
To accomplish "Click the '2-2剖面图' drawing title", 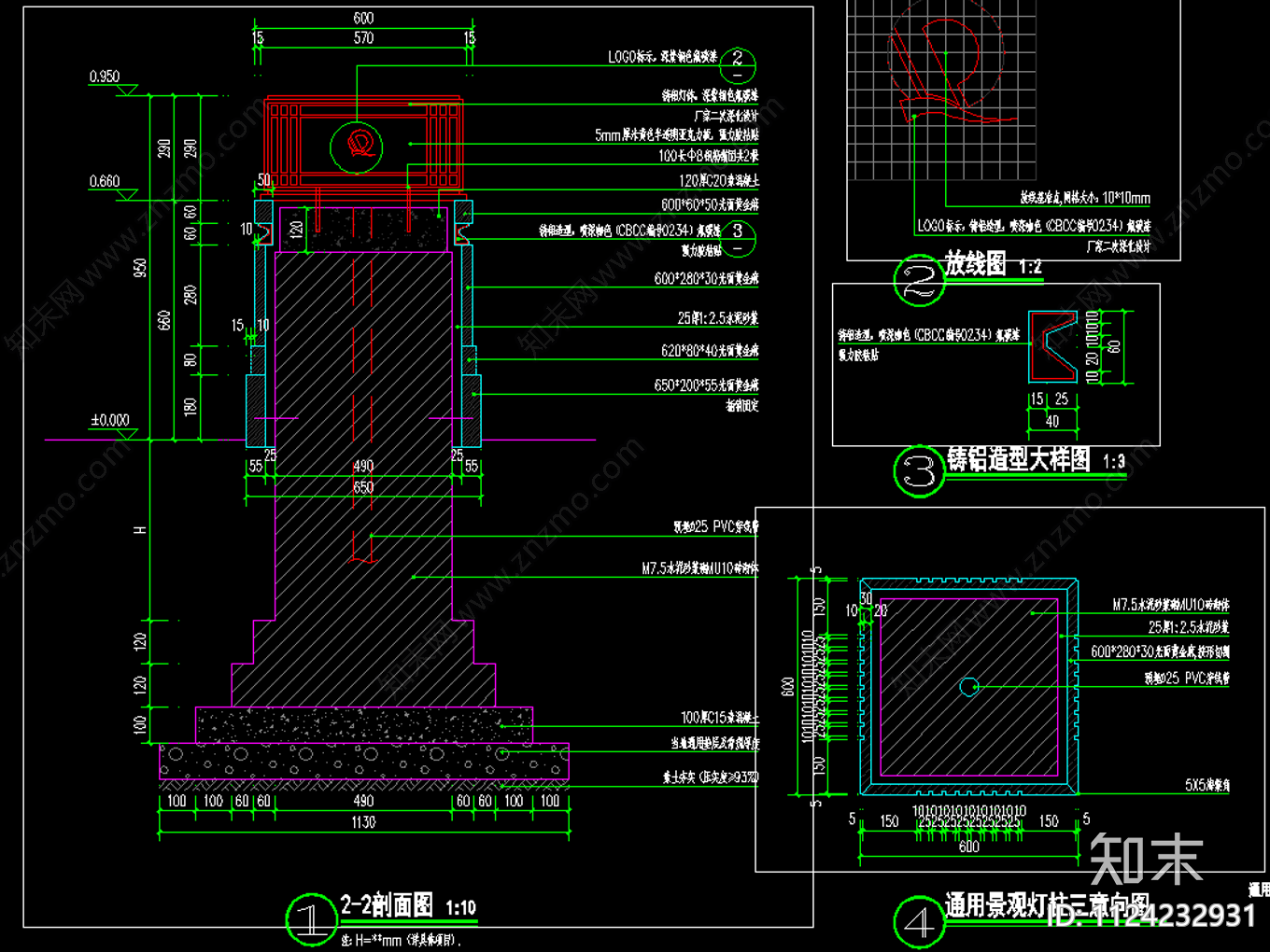I will click(x=387, y=905).
